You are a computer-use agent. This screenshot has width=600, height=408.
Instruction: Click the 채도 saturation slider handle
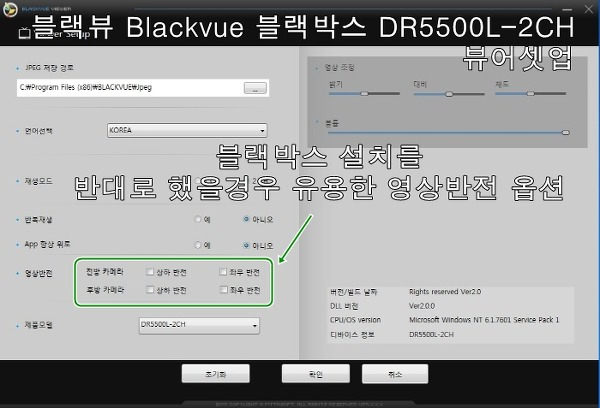click(x=530, y=93)
